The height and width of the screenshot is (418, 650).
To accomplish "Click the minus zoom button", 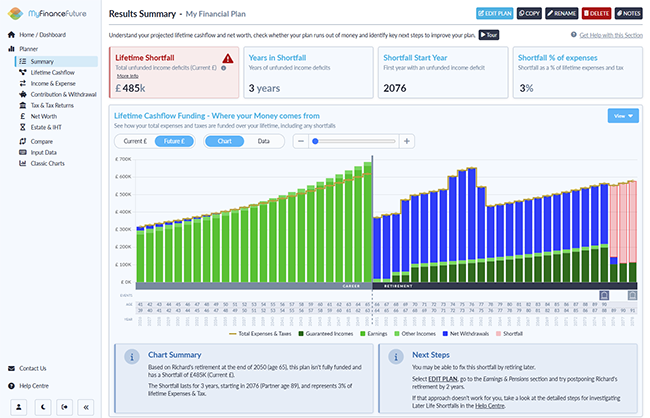I will click(x=301, y=141).
